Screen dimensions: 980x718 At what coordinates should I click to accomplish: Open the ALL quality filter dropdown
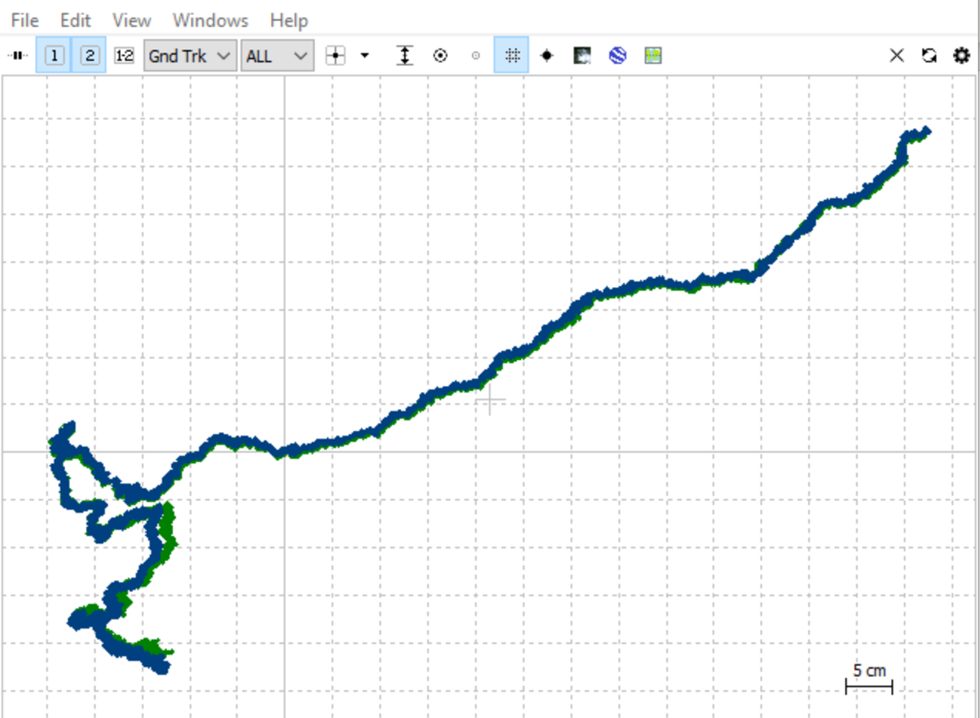pos(277,56)
